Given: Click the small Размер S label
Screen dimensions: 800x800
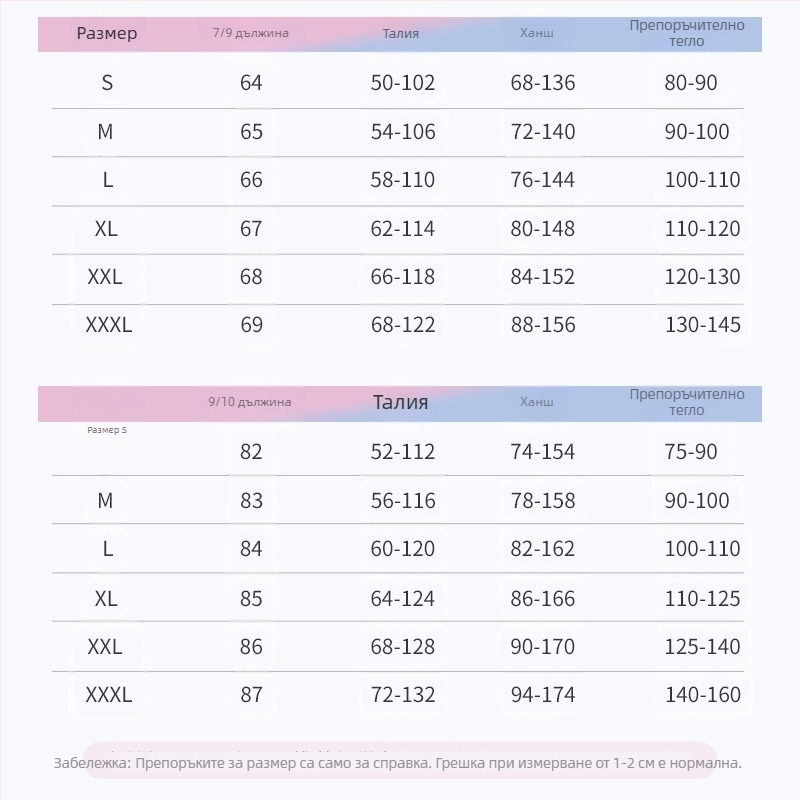Looking at the screenshot, I should pyautogui.click(x=107, y=430).
